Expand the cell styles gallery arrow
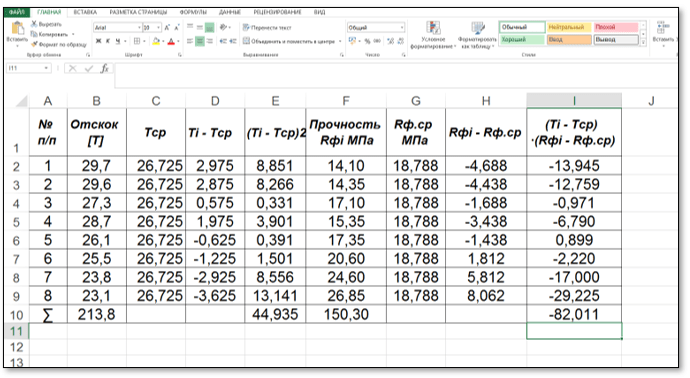The image size is (690, 378). [x=643, y=43]
